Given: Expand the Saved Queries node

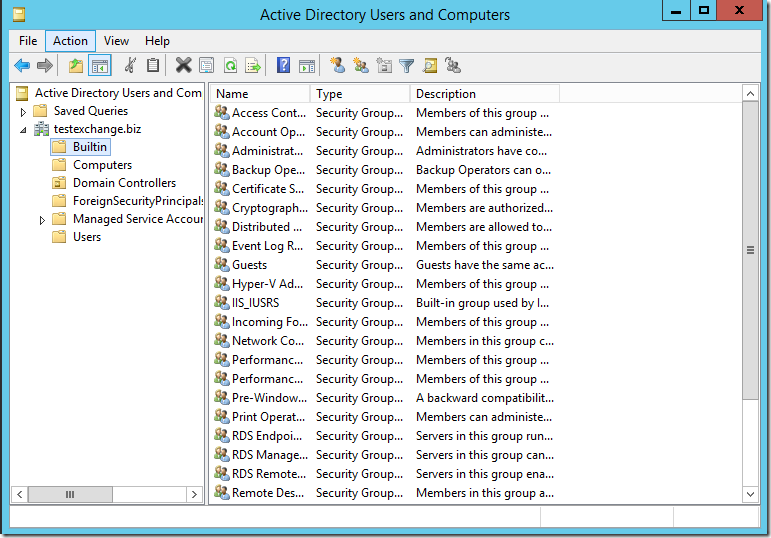Looking at the screenshot, I should pos(23,112).
